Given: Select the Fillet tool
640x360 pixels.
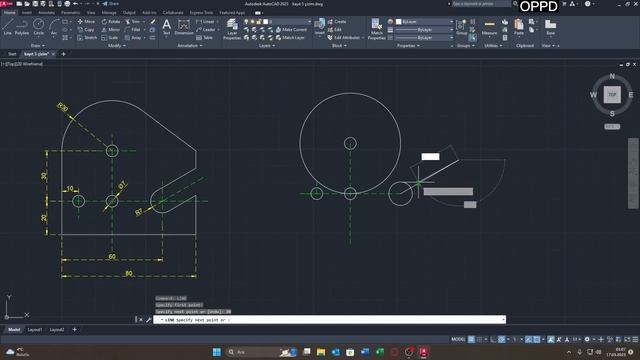Looking at the screenshot, I should pyautogui.click(x=132, y=29).
